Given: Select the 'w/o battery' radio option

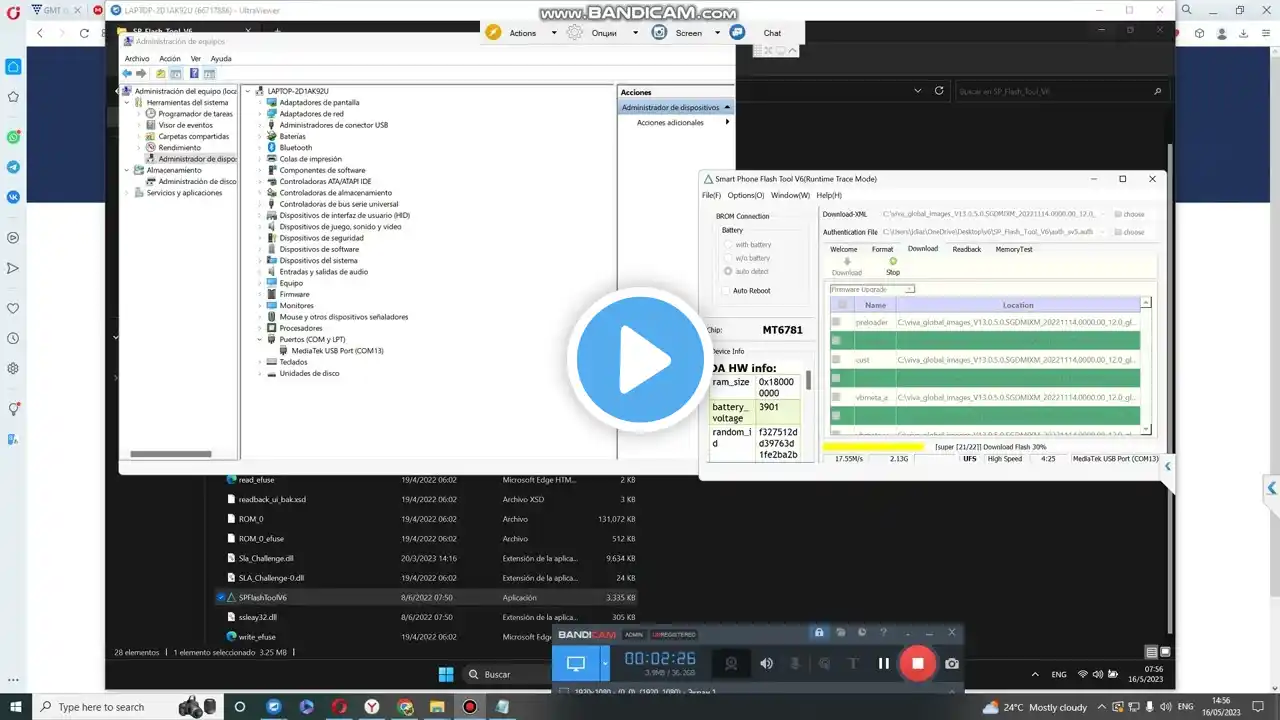Looking at the screenshot, I should (728, 258).
